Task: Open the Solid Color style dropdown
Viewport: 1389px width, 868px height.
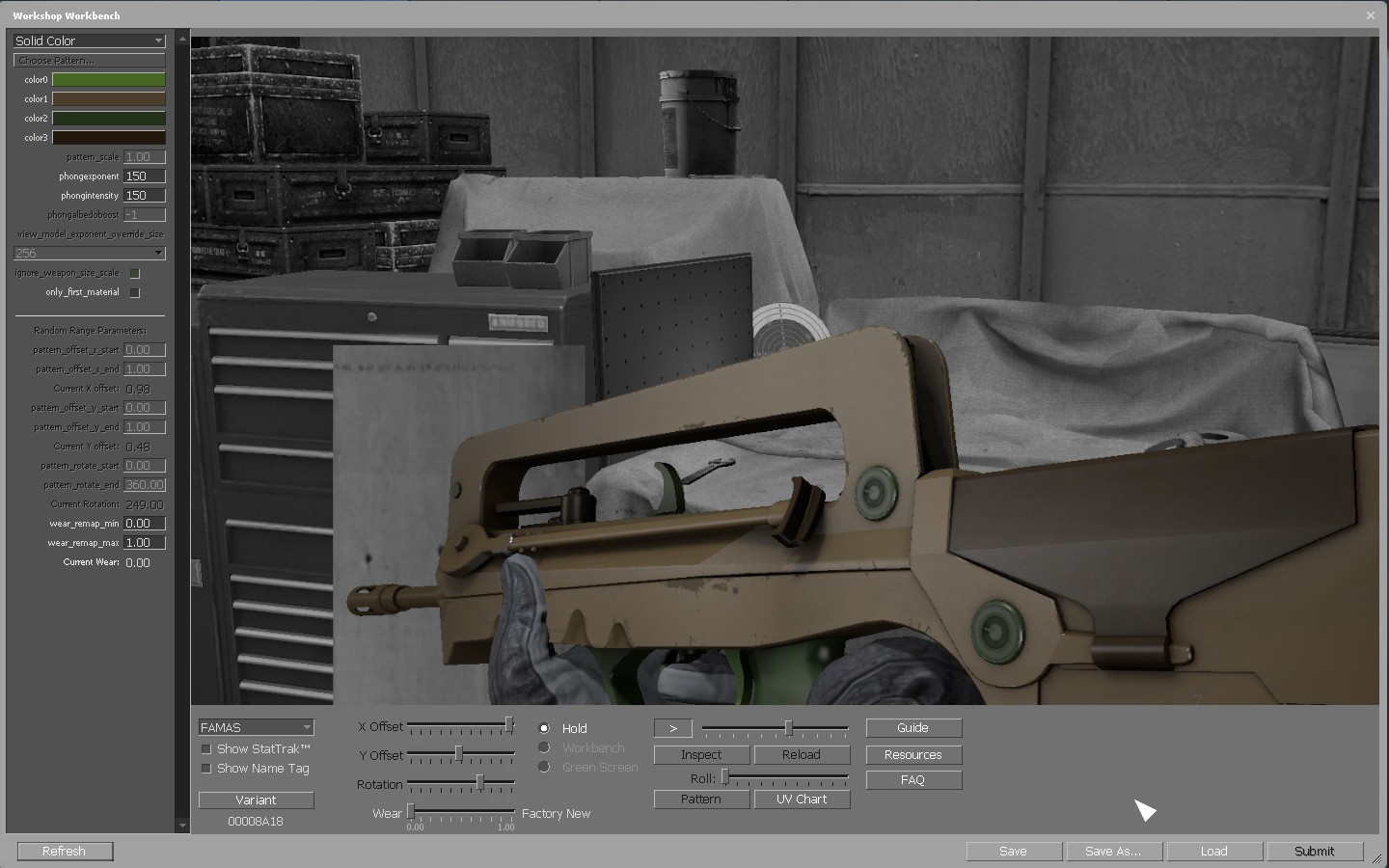Action: coord(89,41)
